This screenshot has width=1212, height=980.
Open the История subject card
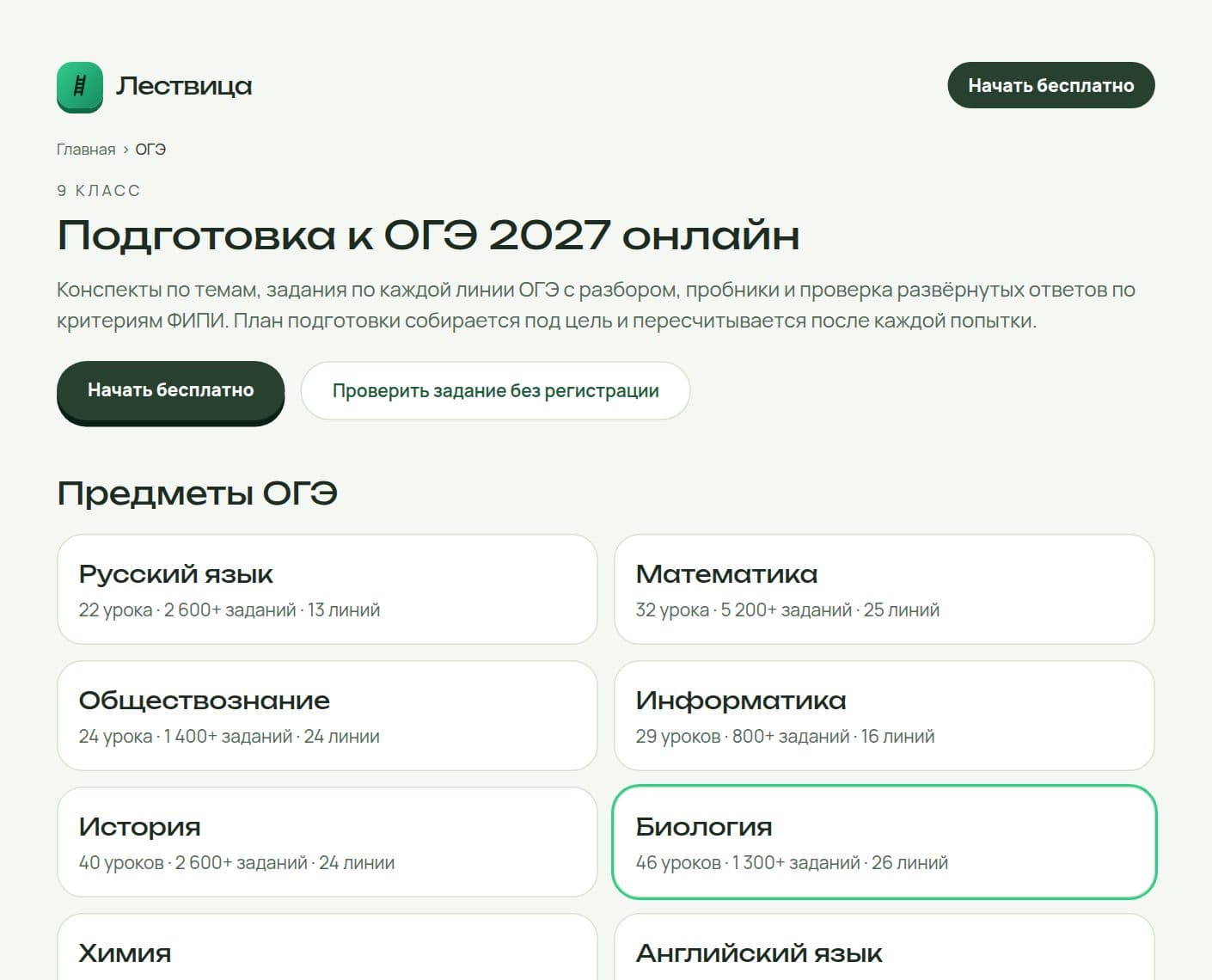coord(327,842)
